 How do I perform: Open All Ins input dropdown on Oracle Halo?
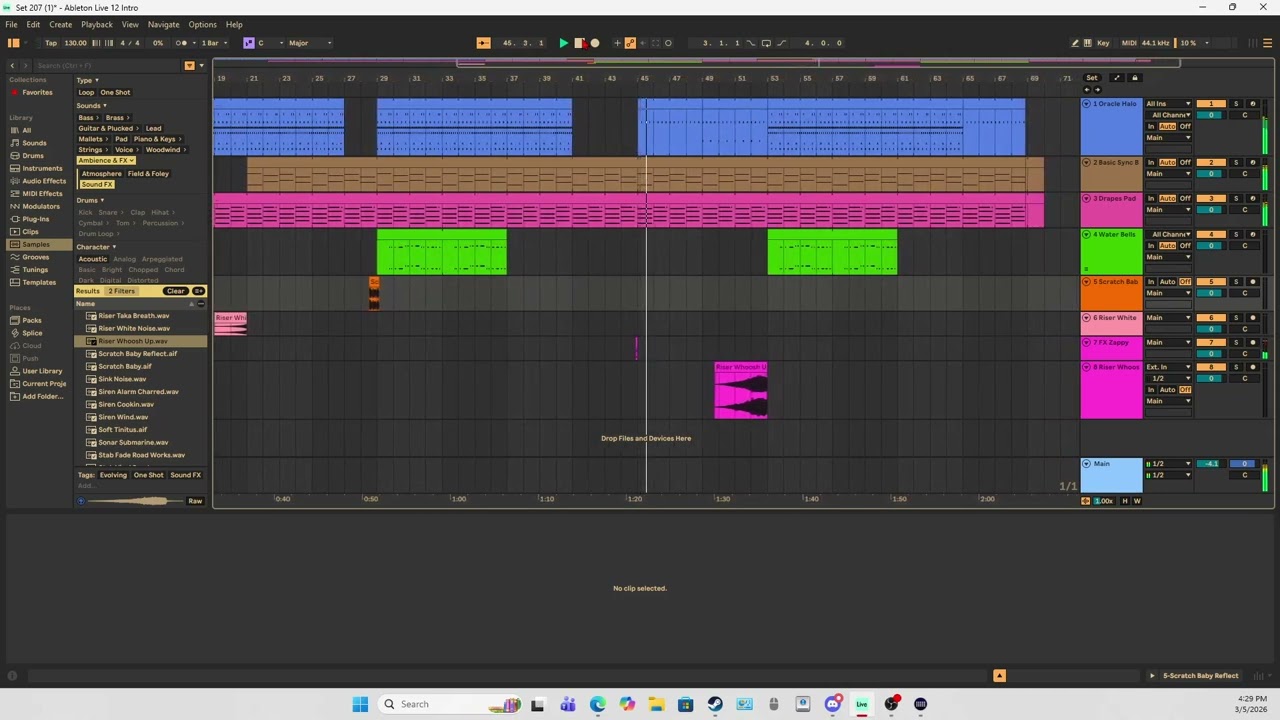1168,104
